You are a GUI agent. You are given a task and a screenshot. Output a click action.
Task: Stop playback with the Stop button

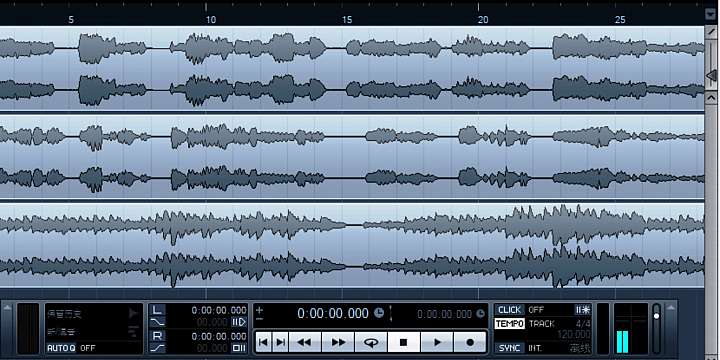[404, 342]
